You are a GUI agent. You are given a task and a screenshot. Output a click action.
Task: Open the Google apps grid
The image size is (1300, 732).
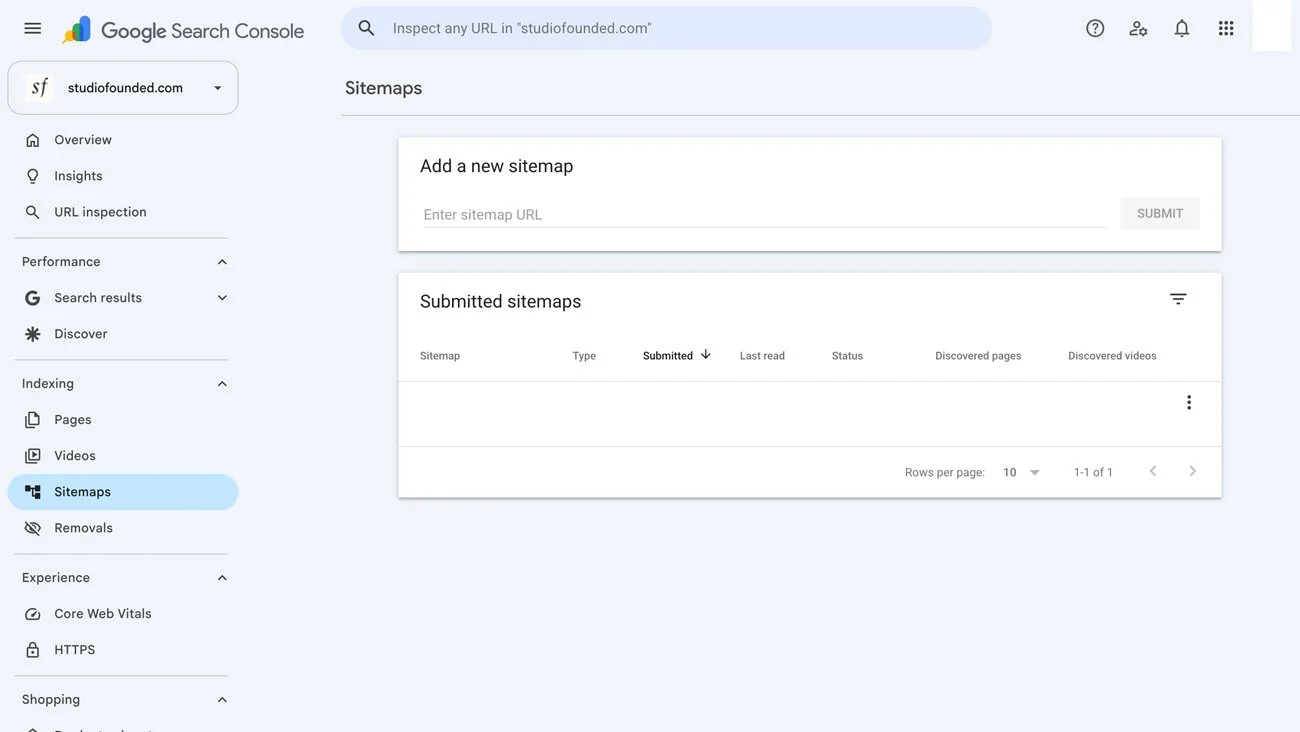1226,28
